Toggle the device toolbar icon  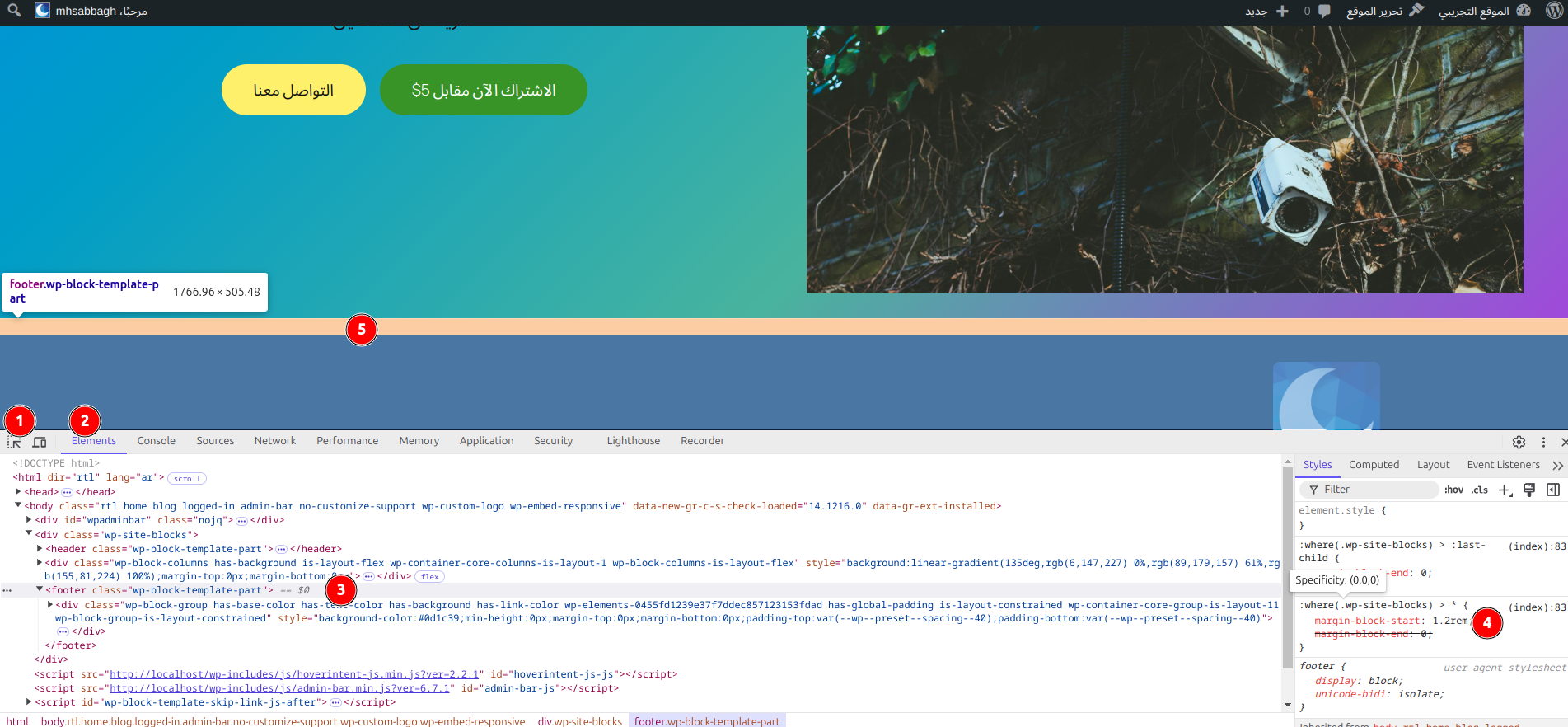pyautogui.click(x=39, y=442)
